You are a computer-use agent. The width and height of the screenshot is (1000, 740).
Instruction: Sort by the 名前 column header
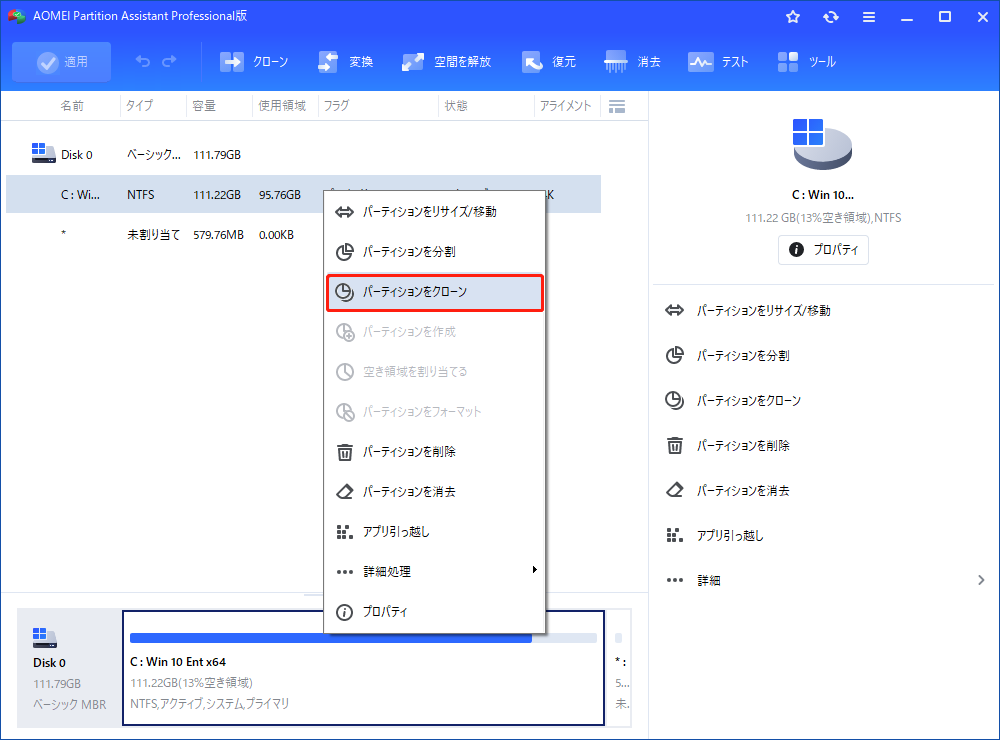72,106
